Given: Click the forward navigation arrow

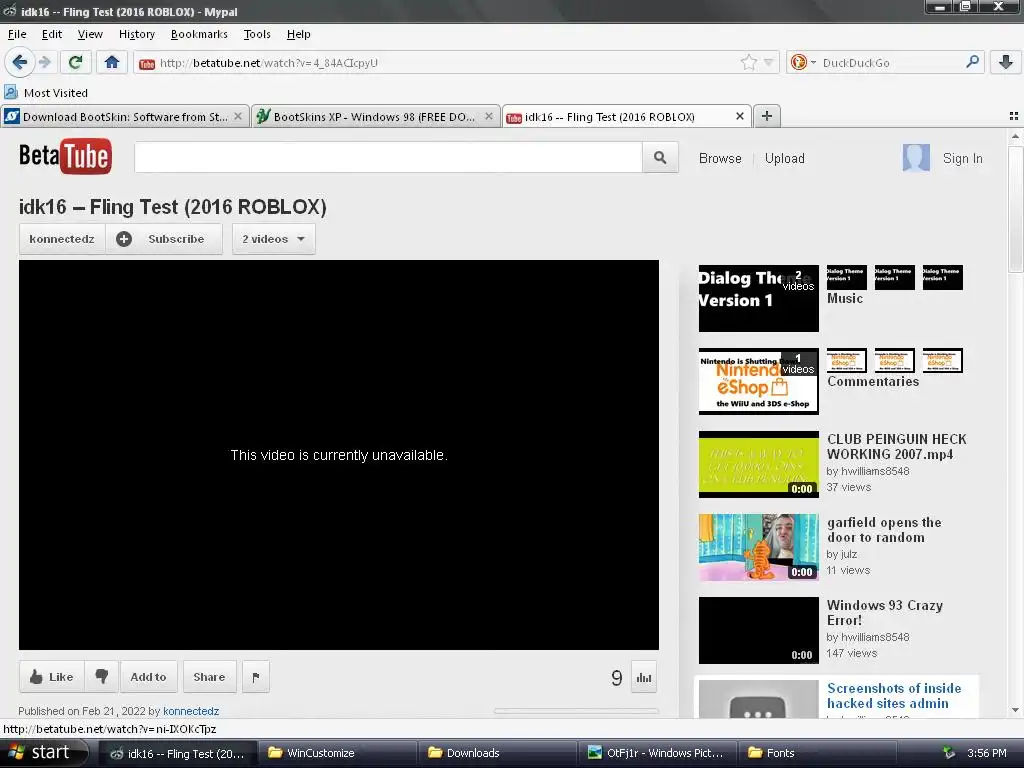Looking at the screenshot, I should pos(44,62).
